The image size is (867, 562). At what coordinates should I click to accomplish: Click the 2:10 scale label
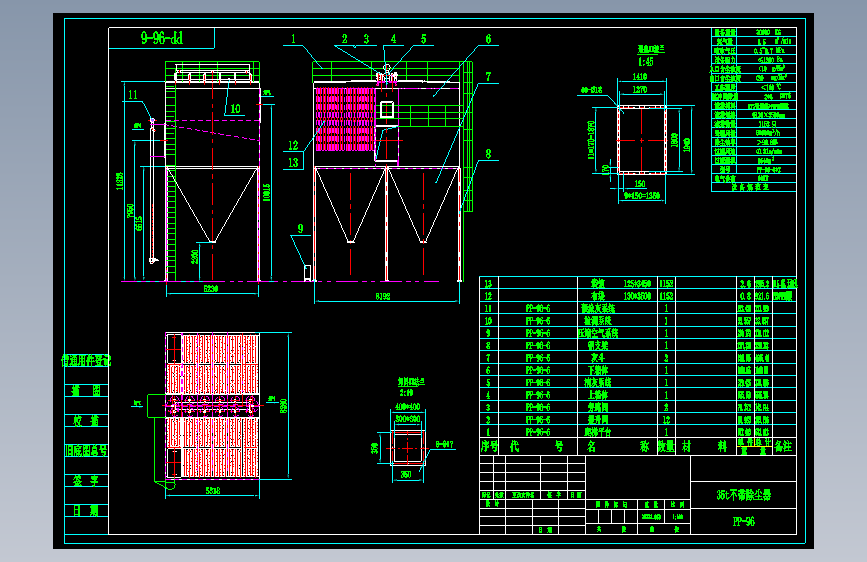point(406,393)
